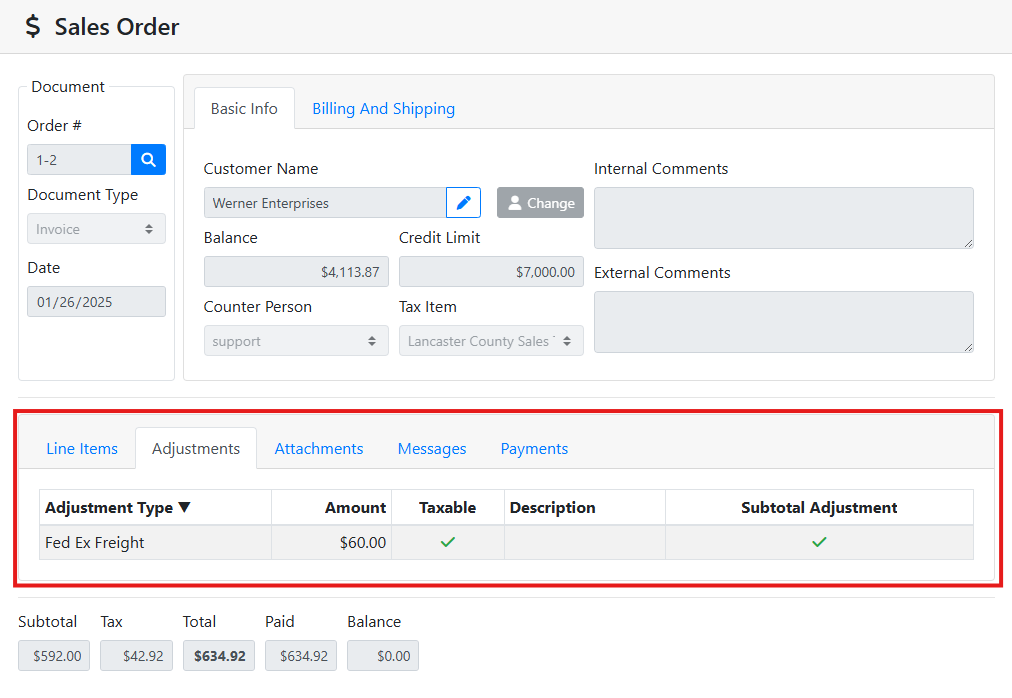This screenshot has width=1012, height=698.
Task: Open the Line Items tab
Action: tap(82, 449)
